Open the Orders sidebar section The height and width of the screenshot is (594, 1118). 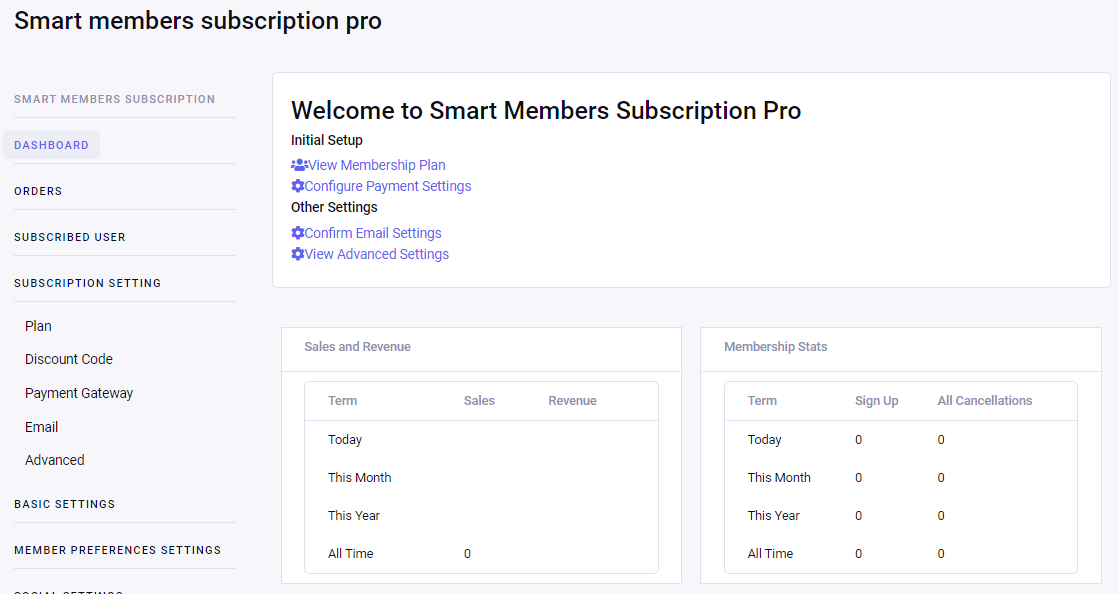[38, 191]
